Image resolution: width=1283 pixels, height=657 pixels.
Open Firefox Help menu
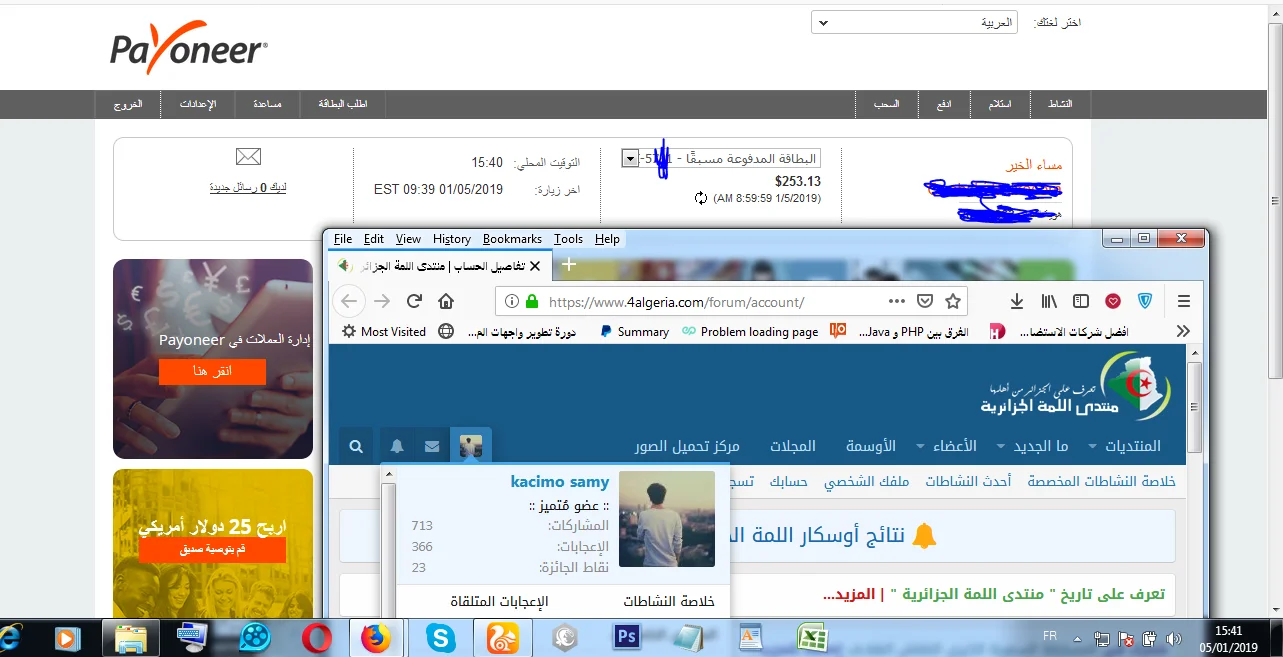coord(607,239)
